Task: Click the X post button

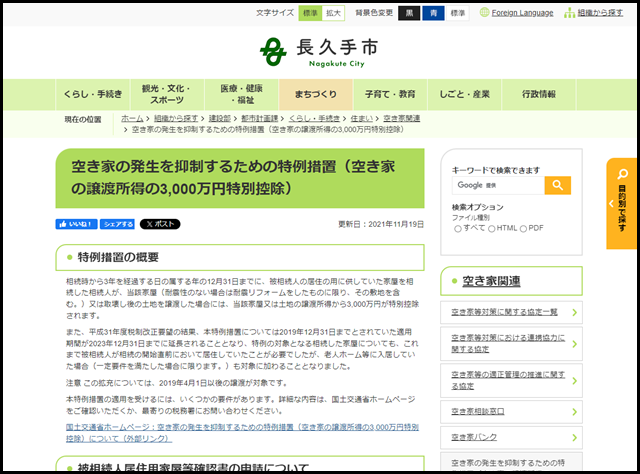Action: click(160, 224)
